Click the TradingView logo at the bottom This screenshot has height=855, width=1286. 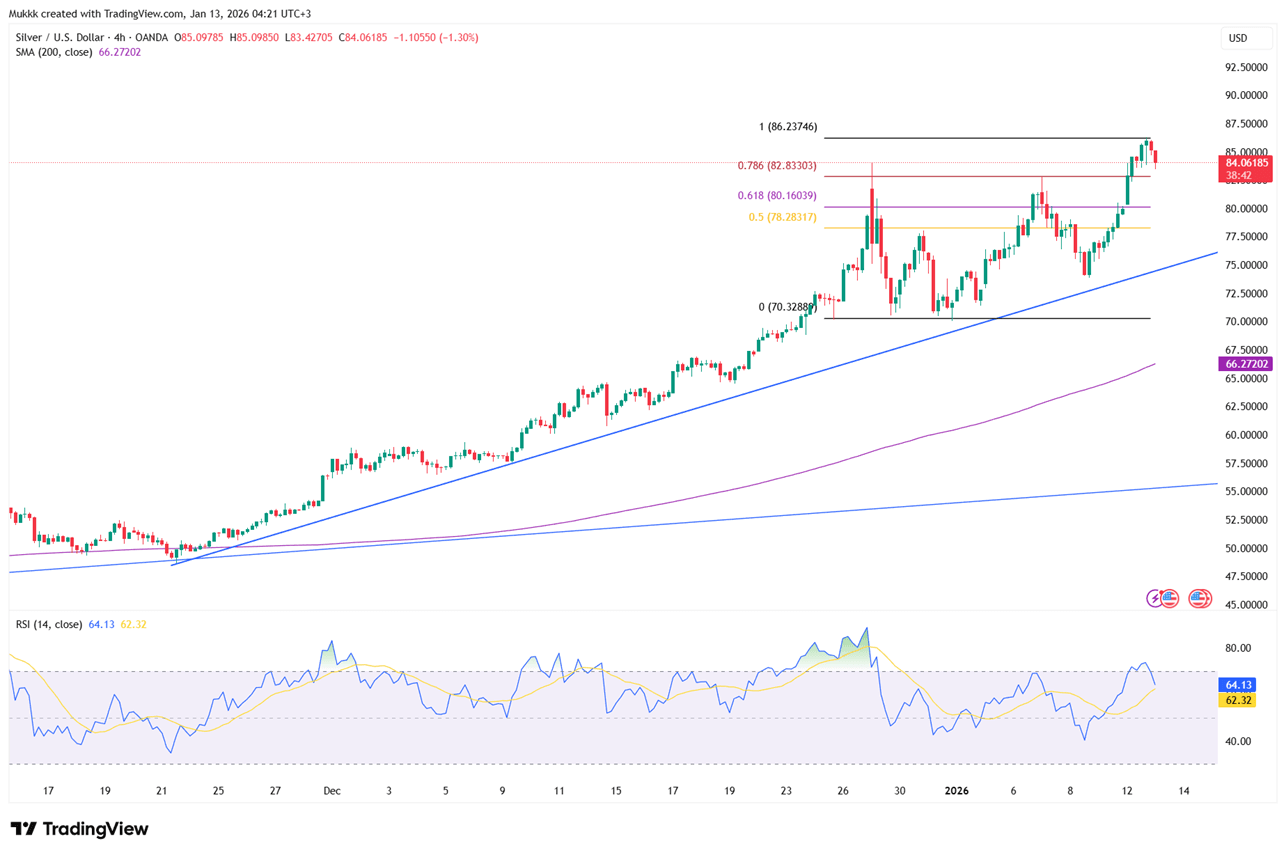click(x=79, y=829)
